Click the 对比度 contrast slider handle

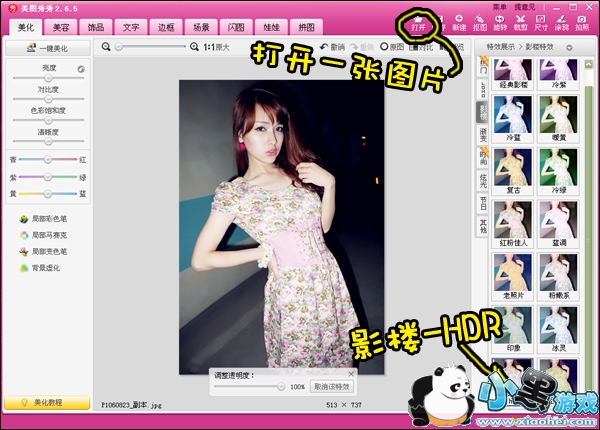pyautogui.click(x=48, y=99)
